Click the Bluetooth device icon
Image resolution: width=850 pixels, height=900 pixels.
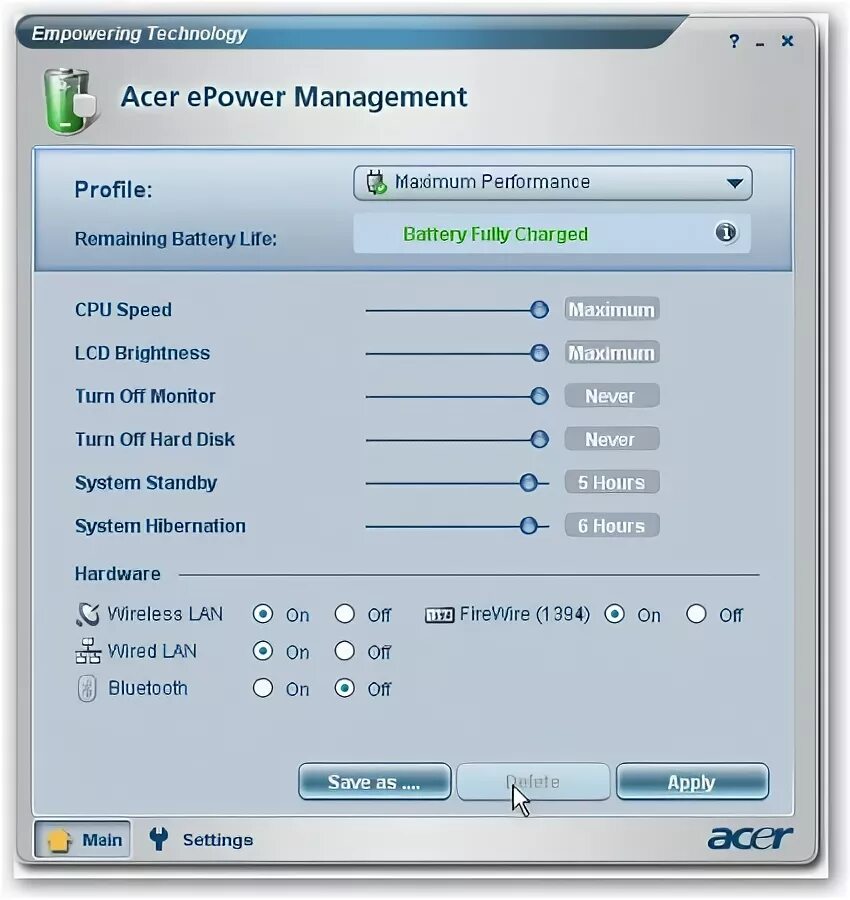(87, 688)
